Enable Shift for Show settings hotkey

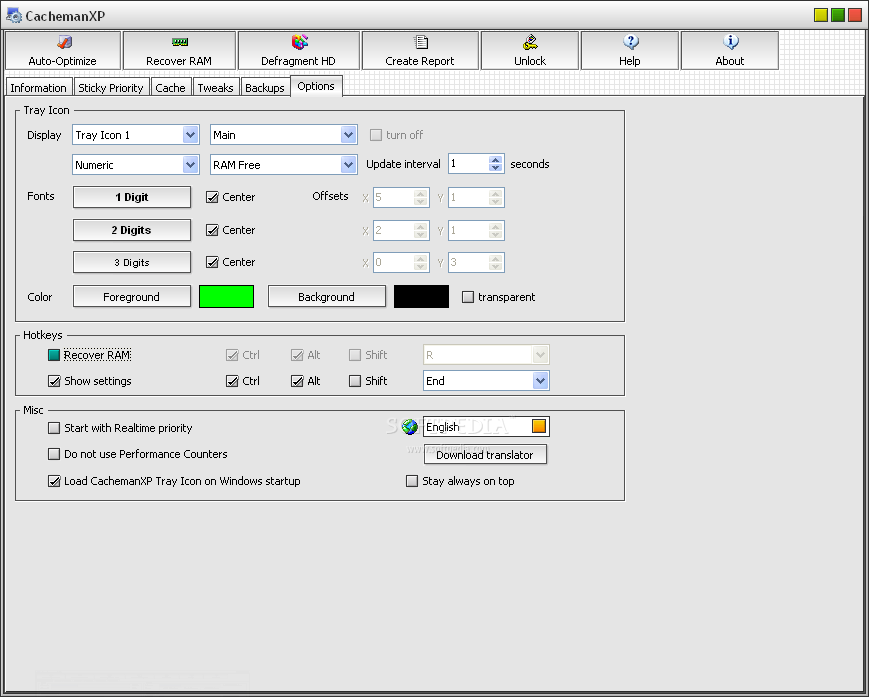[355, 381]
